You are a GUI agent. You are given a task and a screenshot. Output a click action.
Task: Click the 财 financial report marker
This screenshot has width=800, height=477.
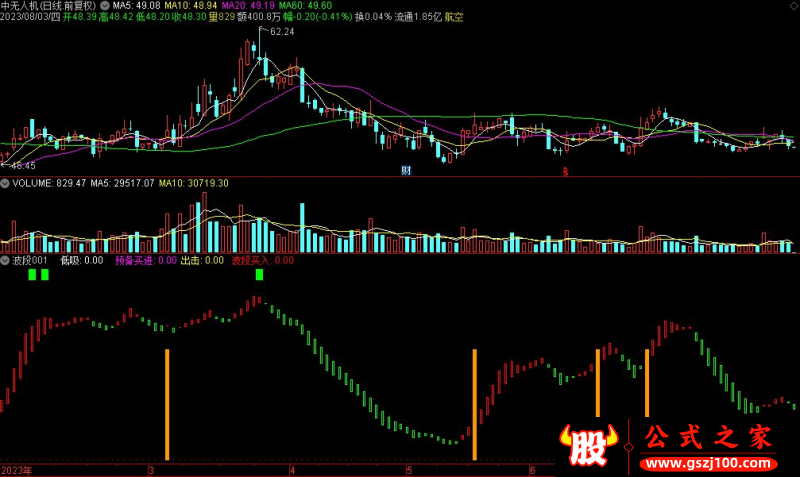pos(406,170)
